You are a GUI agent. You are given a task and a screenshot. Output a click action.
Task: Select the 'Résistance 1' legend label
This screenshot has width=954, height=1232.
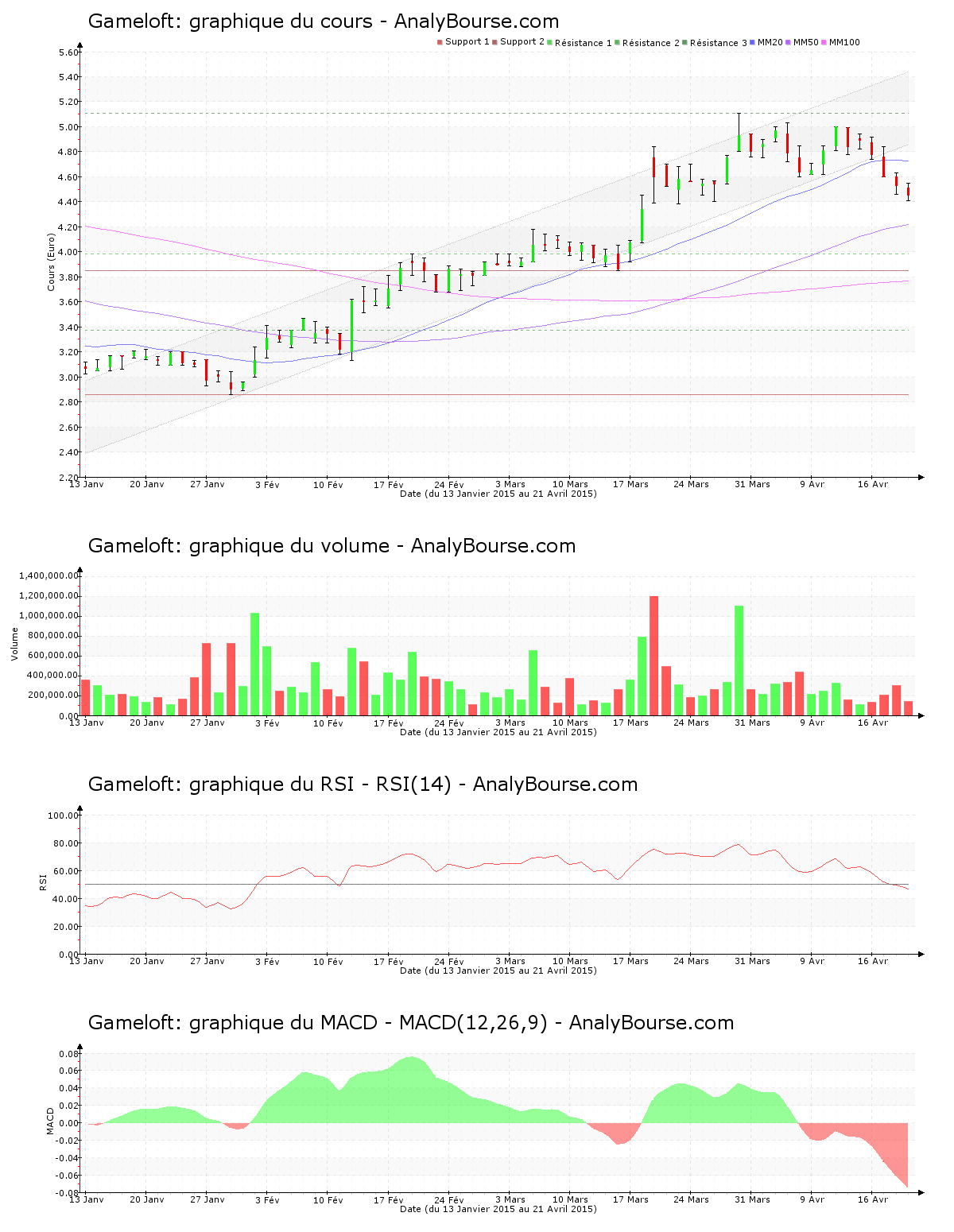click(x=584, y=43)
